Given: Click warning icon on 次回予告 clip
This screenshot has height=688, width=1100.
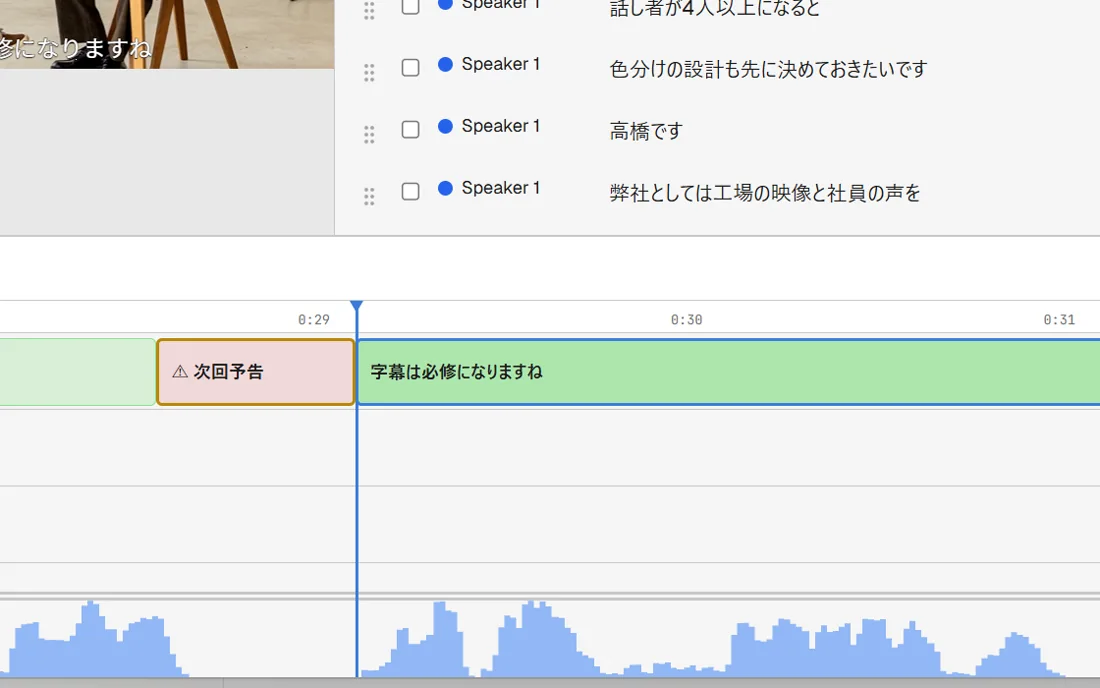Looking at the screenshot, I should [x=180, y=372].
